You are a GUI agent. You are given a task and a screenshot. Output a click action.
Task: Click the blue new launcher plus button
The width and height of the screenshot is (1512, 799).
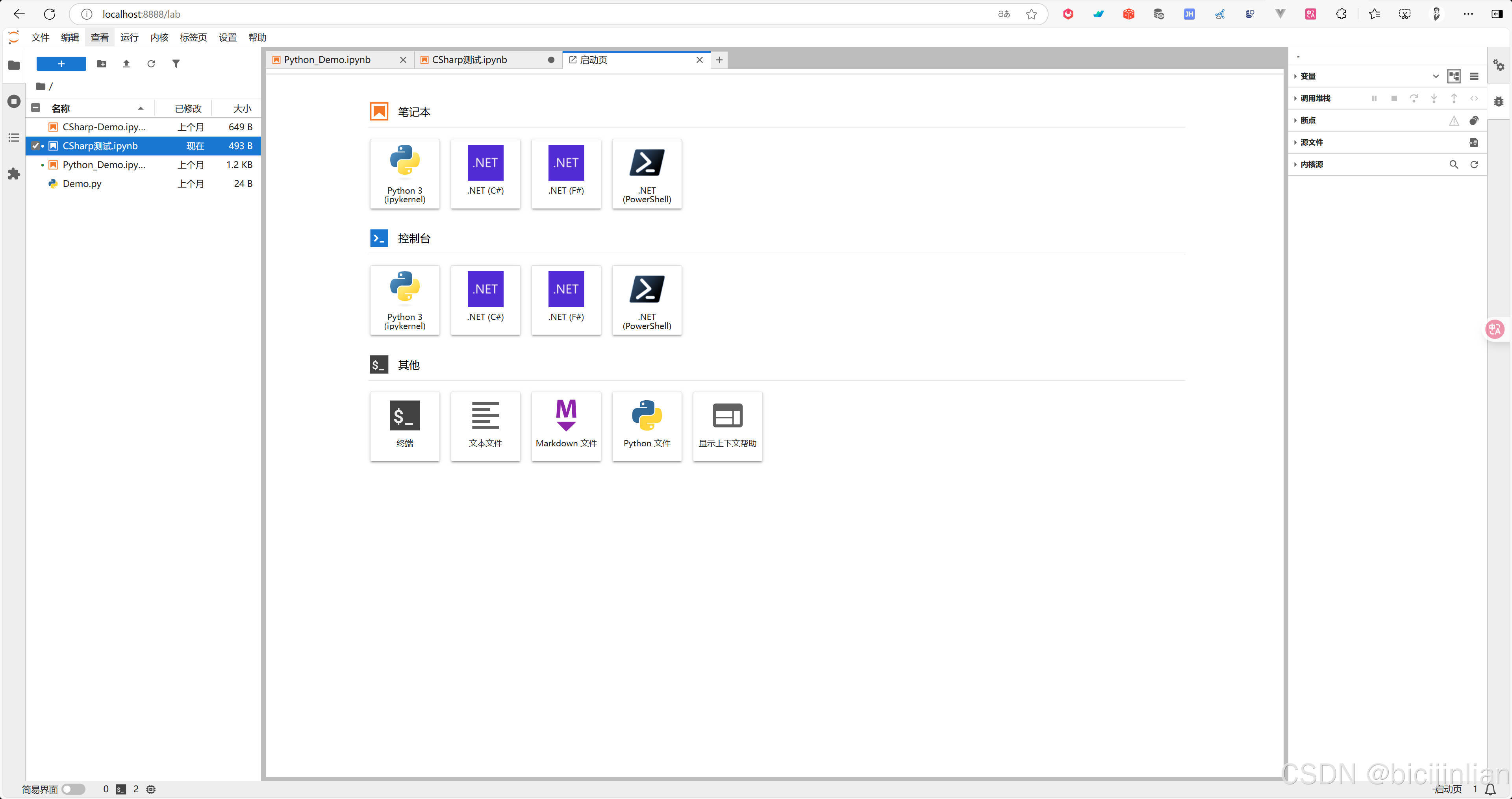[x=61, y=63]
